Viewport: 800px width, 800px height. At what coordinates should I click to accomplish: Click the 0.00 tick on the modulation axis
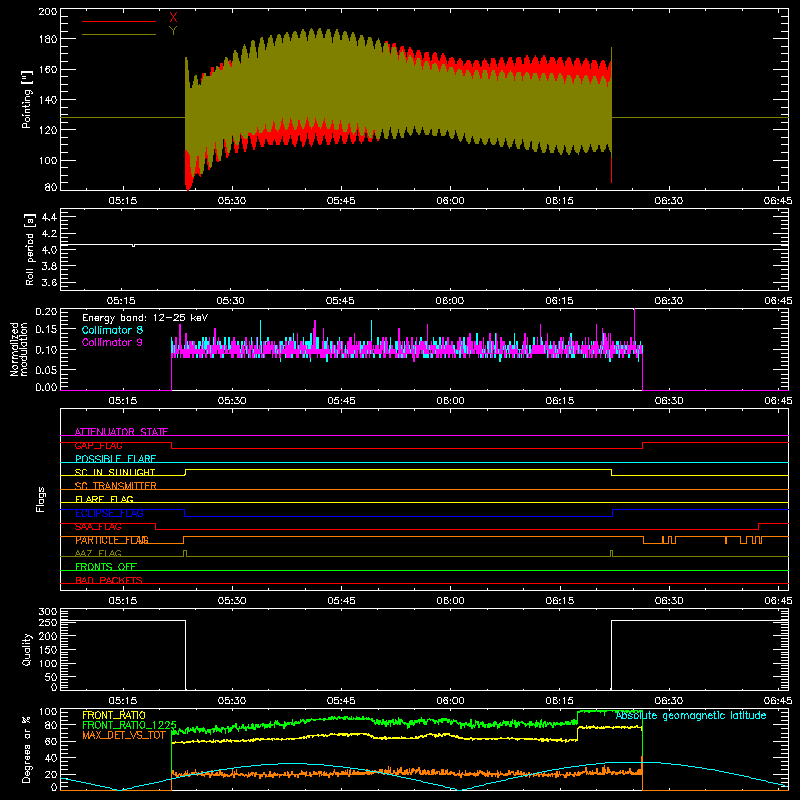pos(46,387)
